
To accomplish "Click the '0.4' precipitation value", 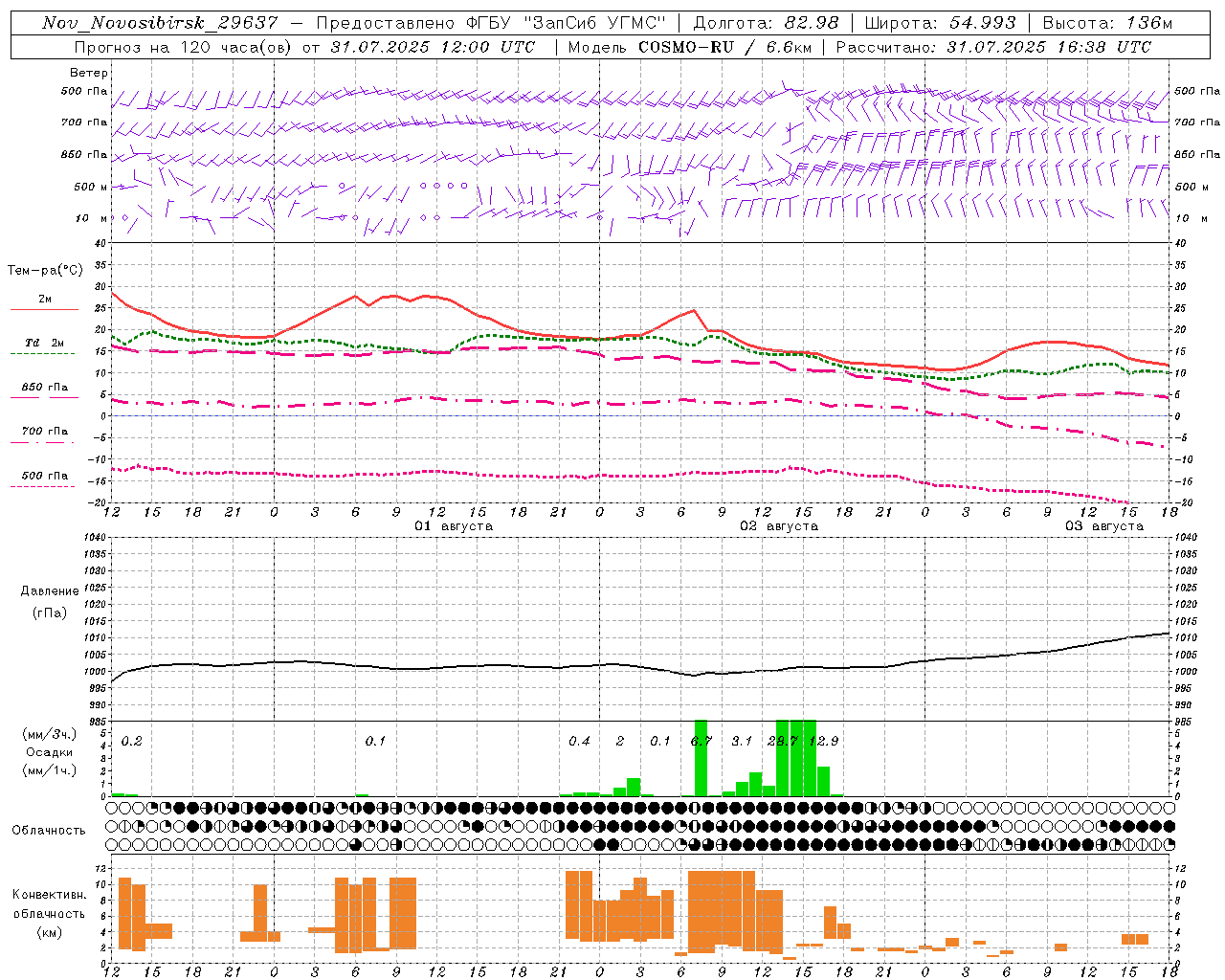I will click(x=579, y=742).
